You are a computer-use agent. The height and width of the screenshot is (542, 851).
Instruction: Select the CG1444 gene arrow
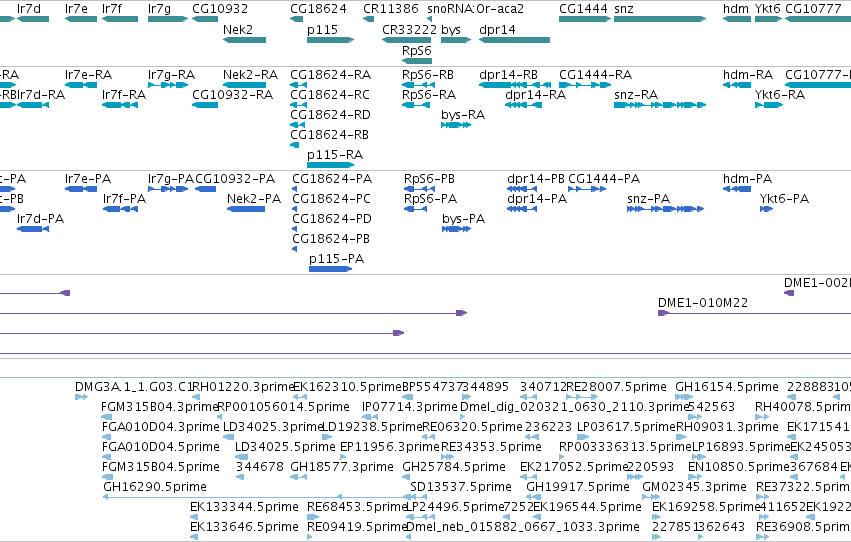pyautogui.click(x=585, y=19)
